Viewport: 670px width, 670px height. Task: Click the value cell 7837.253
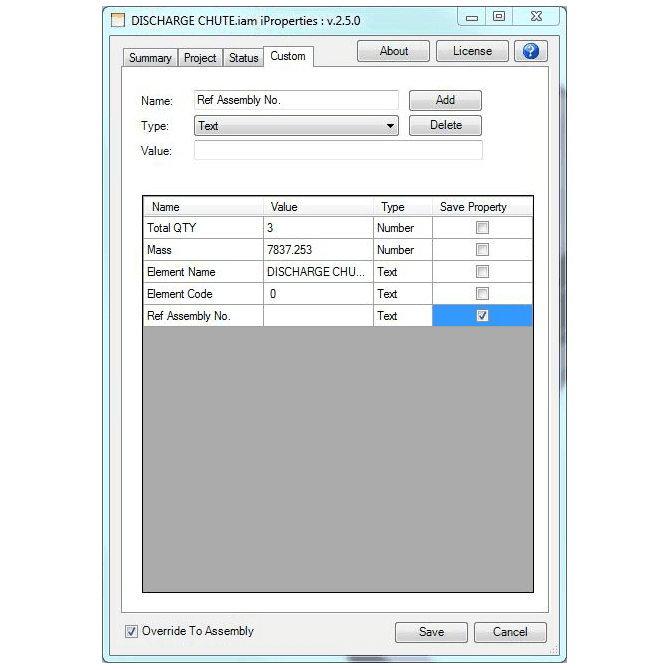318,250
